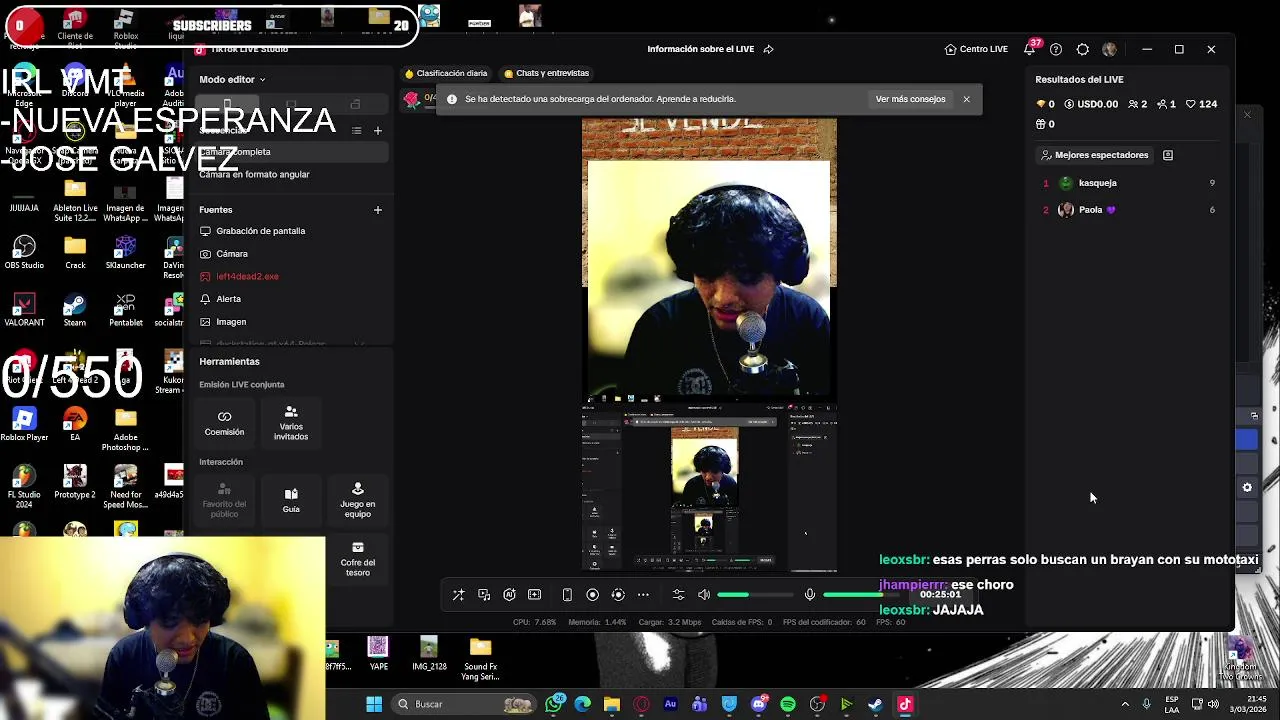Open OBS Studio desktop icon

(x=24, y=252)
